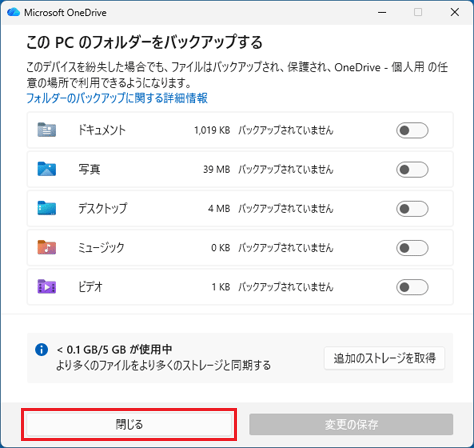Click the デスクトップ folder icon
The image size is (474, 448).
47,208
